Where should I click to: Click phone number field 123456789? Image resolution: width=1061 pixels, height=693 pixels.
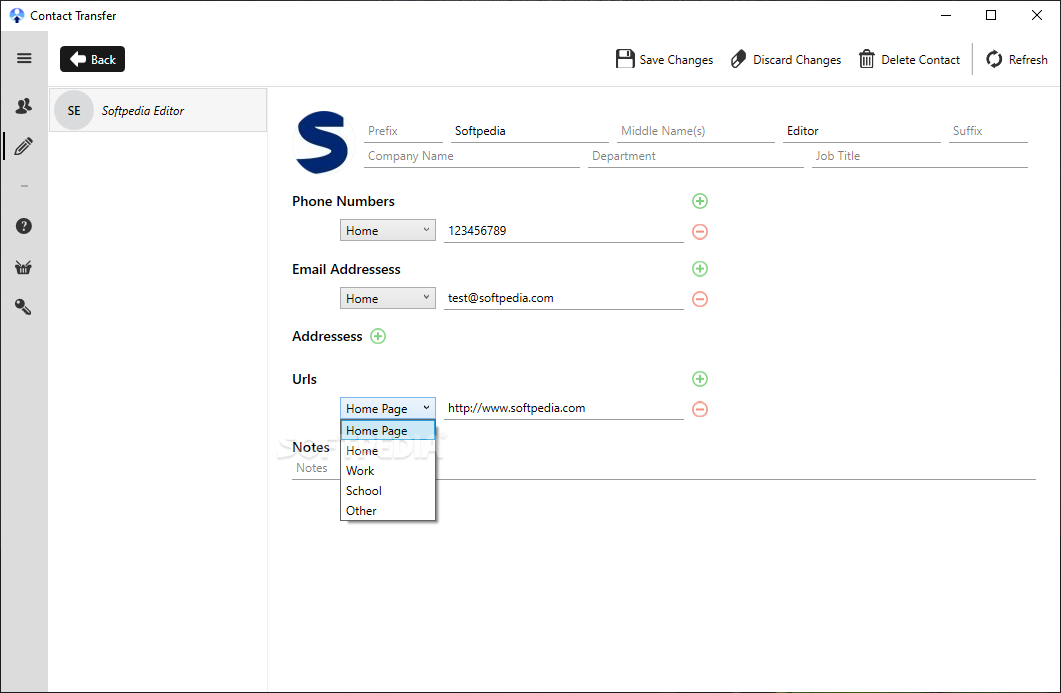(564, 231)
